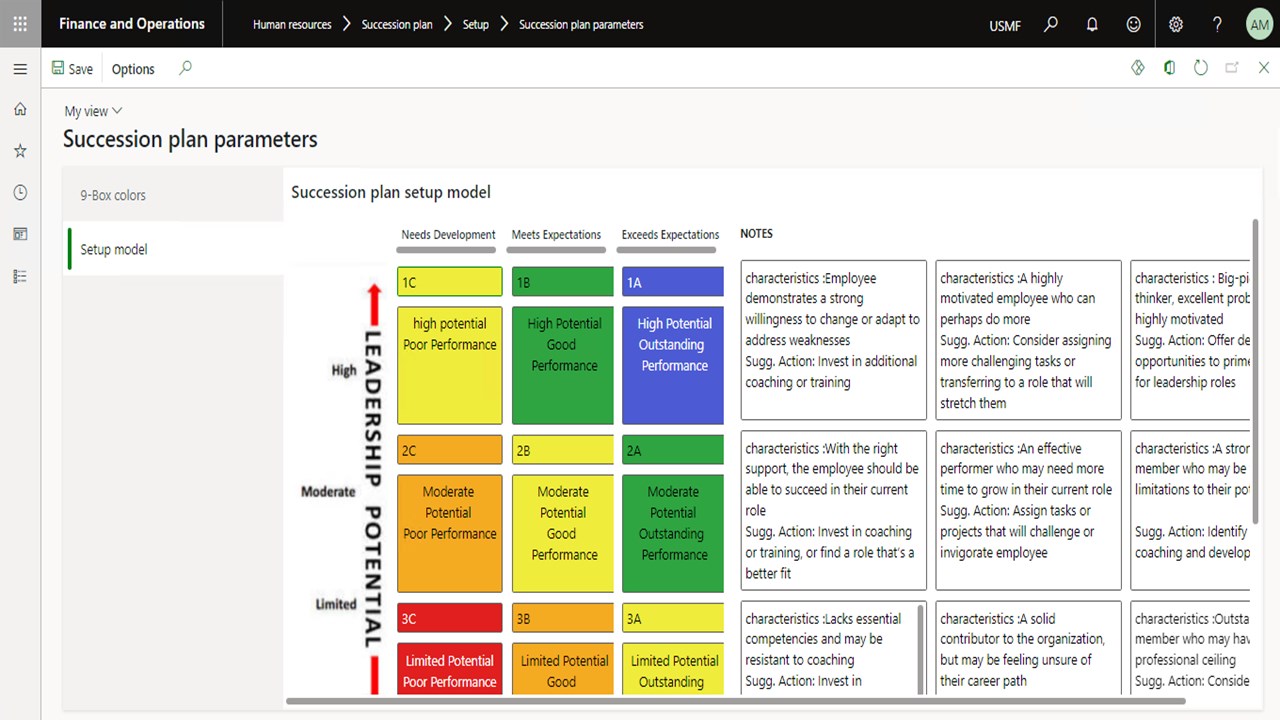Open notifications bell

tap(1092, 24)
